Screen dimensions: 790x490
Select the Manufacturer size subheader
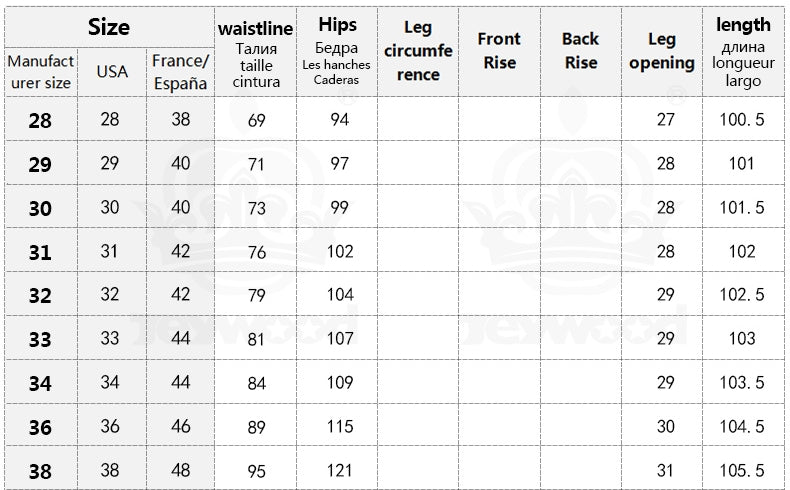pos(41,72)
